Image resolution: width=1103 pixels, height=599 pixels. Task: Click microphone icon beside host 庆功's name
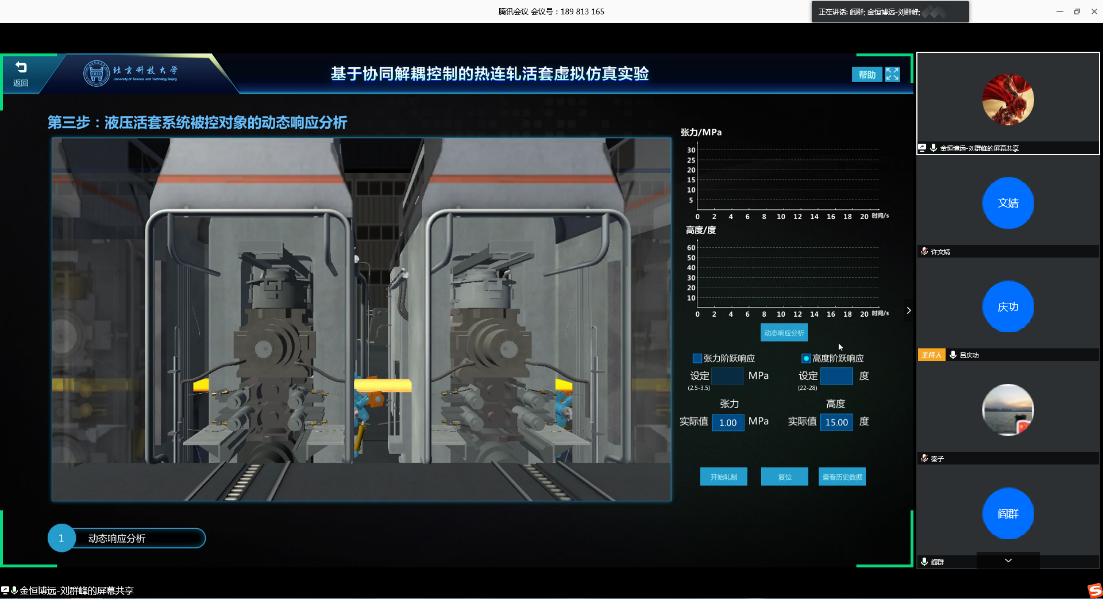[953, 355]
